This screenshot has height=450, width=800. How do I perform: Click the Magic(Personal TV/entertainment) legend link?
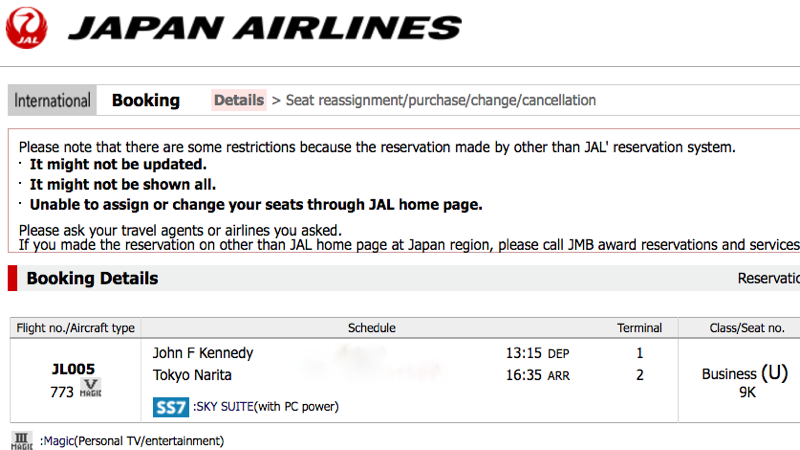134,441
